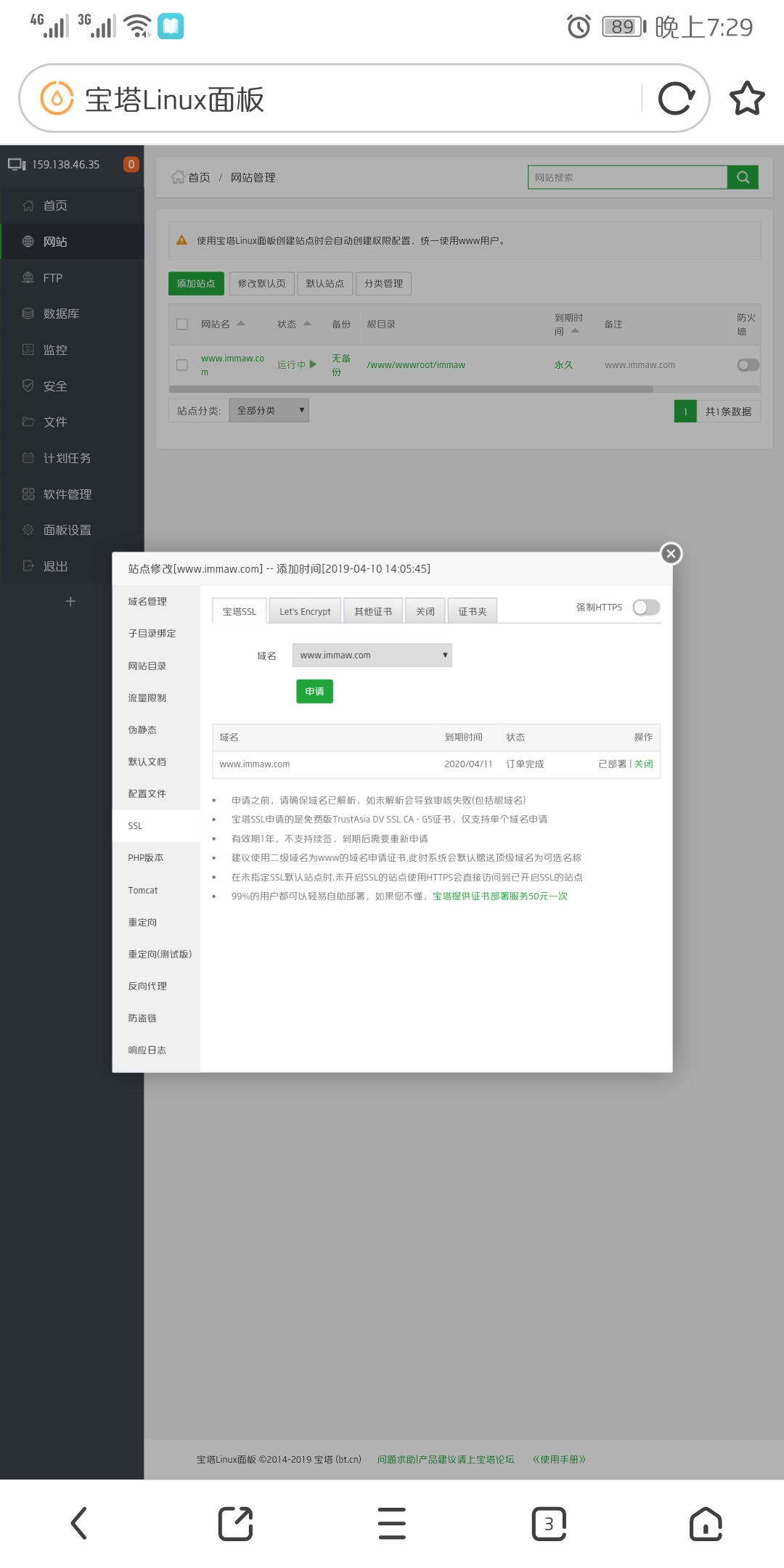Switch to 宝塔SSL tab

click(240, 611)
